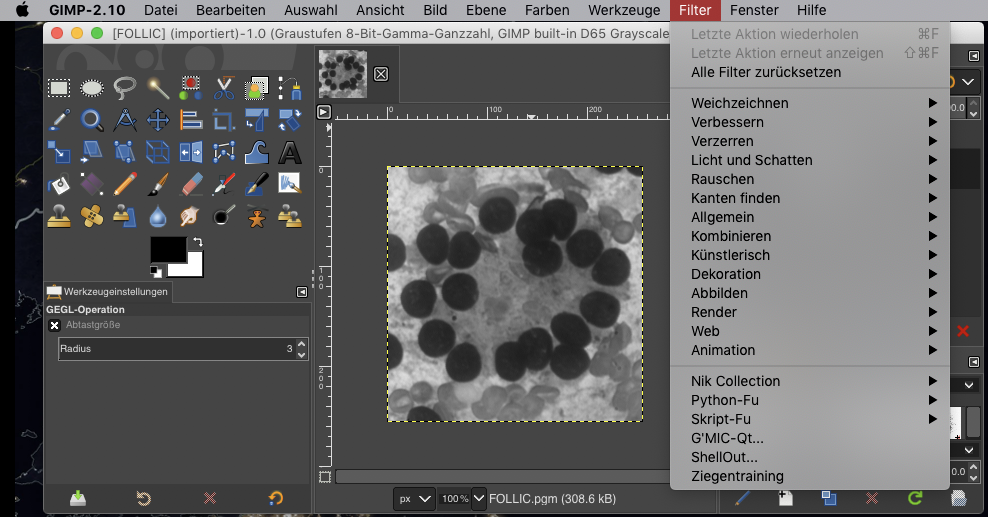Launch G'MIC-Qt... filter
The image size is (988, 517).
click(x=727, y=438)
